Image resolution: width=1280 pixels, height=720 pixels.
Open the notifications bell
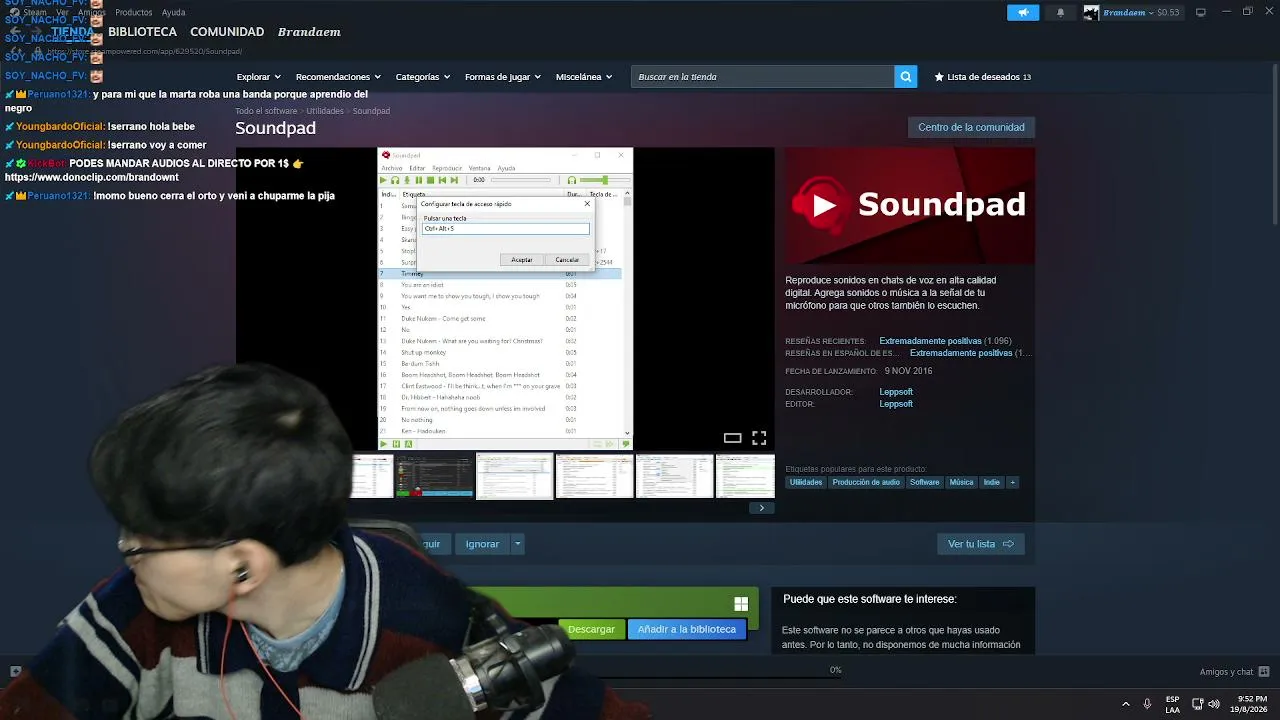tap(1061, 12)
